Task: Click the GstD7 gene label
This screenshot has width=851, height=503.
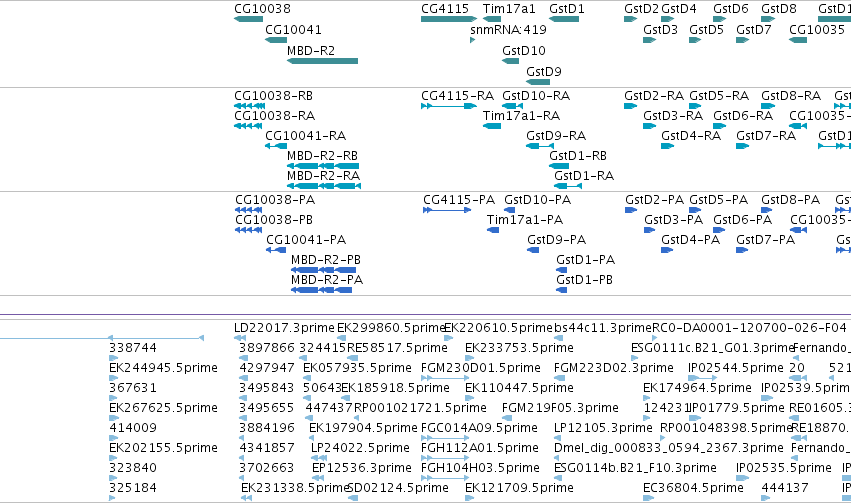Action: [x=753, y=29]
